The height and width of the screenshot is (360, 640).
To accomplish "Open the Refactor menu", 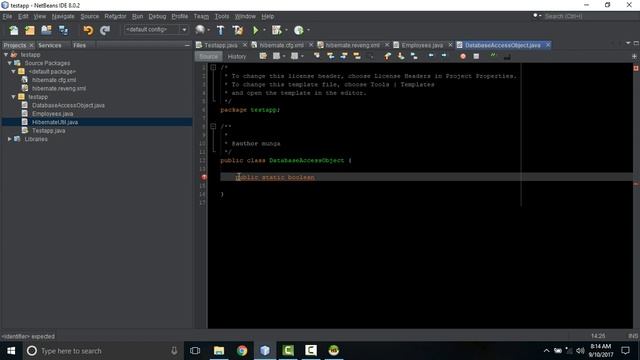I will [x=115, y=16].
